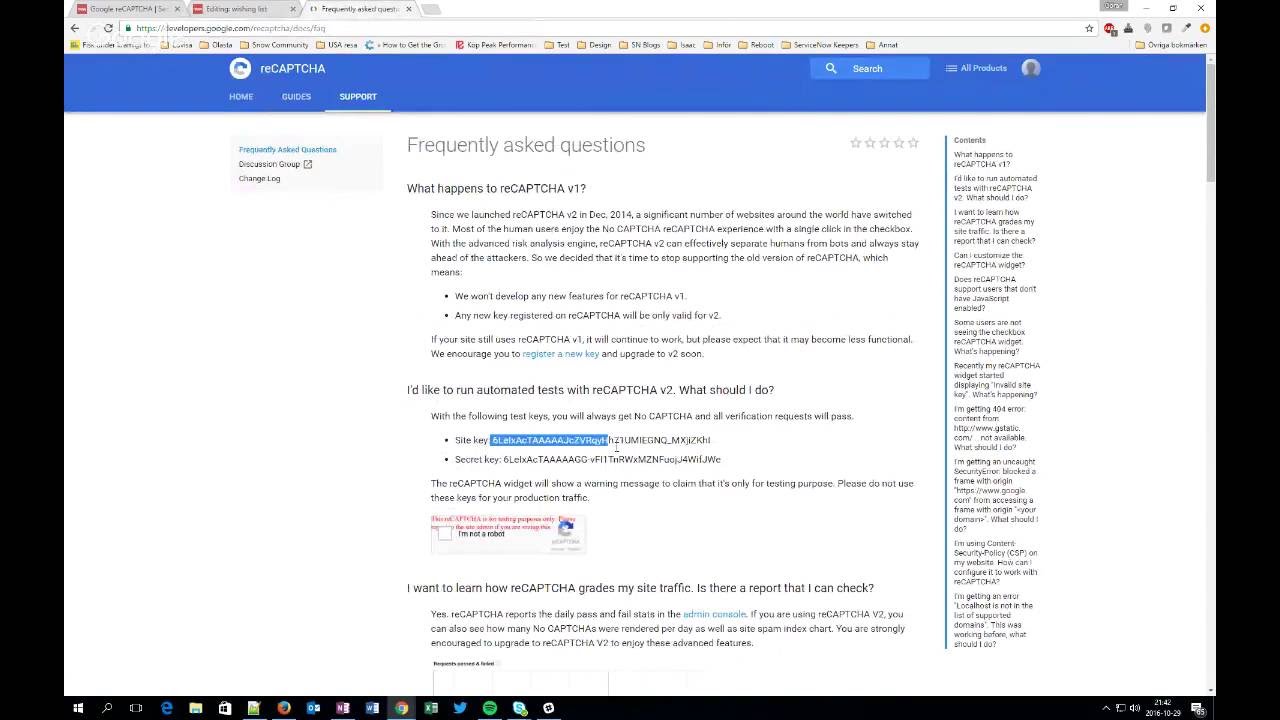Open the Chrome menu button
This screenshot has width=1280, height=720.
pos(1205,28)
